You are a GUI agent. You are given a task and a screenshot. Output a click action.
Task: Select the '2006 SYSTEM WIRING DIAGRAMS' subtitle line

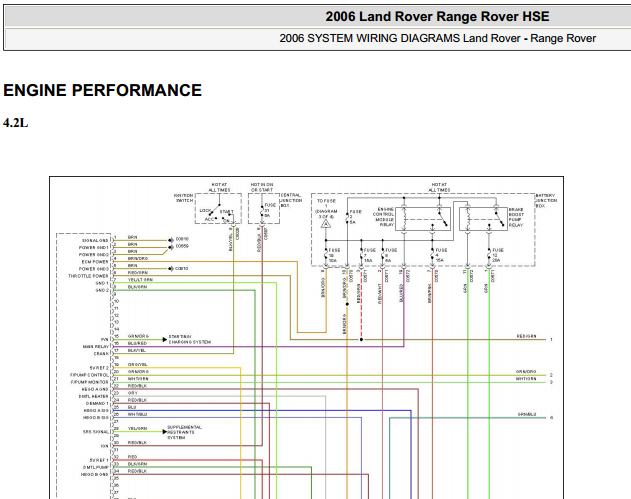(x=437, y=38)
